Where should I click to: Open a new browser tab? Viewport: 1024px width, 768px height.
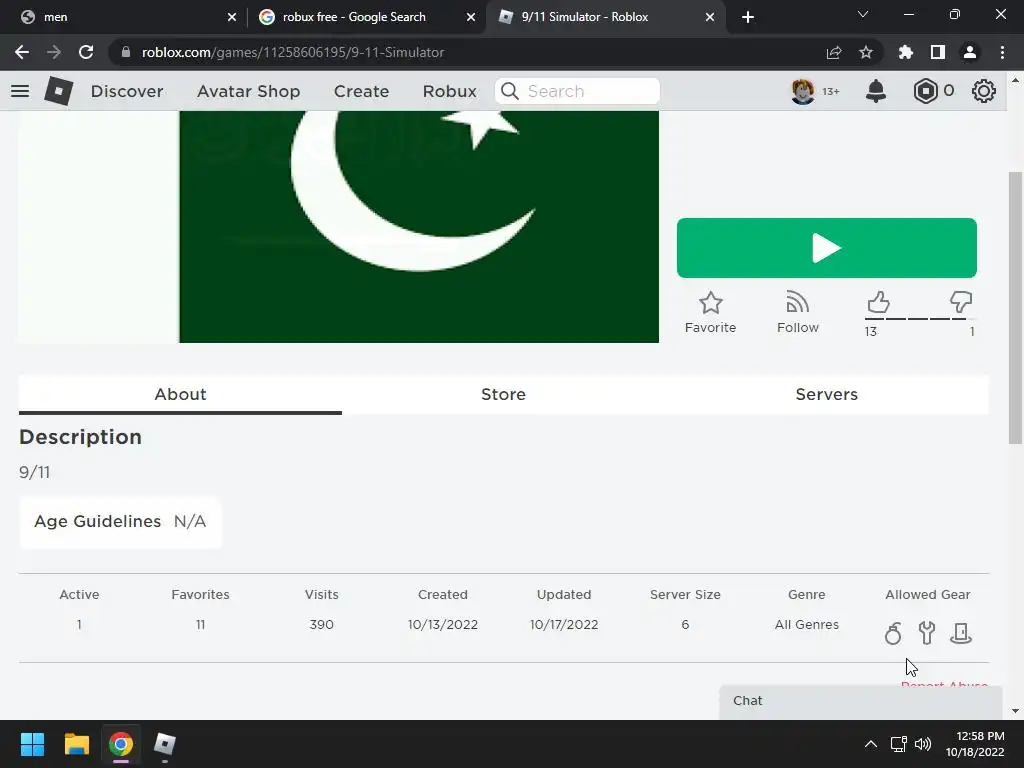pyautogui.click(x=748, y=17)
